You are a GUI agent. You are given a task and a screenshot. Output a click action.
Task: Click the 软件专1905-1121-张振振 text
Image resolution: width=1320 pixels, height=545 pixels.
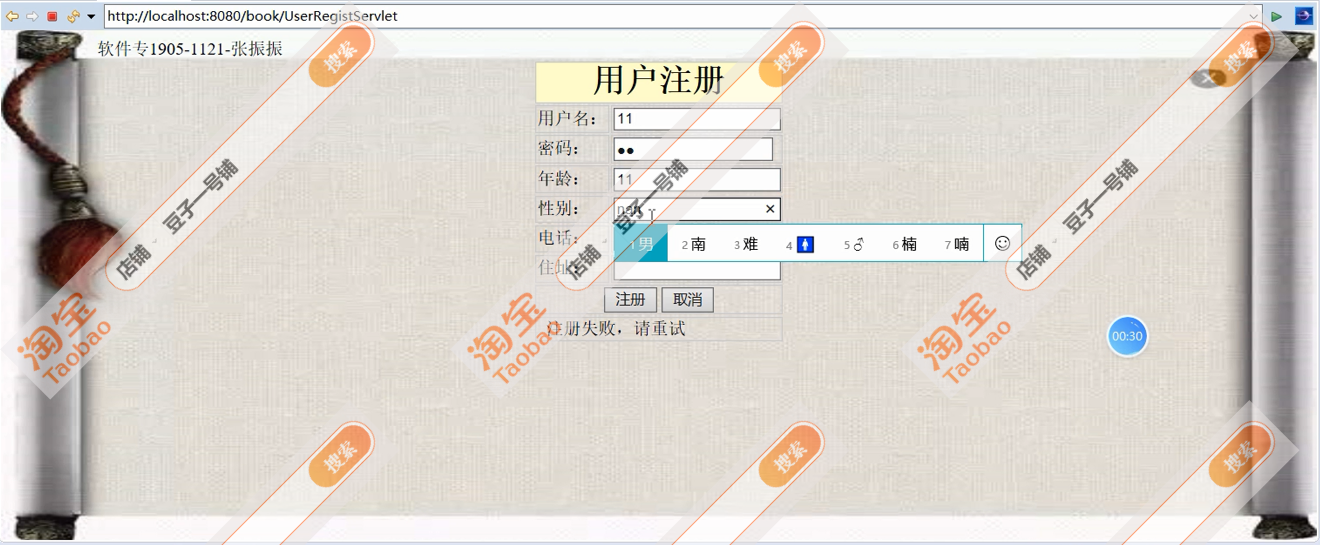pyautogui.click(x=190, y=48)
